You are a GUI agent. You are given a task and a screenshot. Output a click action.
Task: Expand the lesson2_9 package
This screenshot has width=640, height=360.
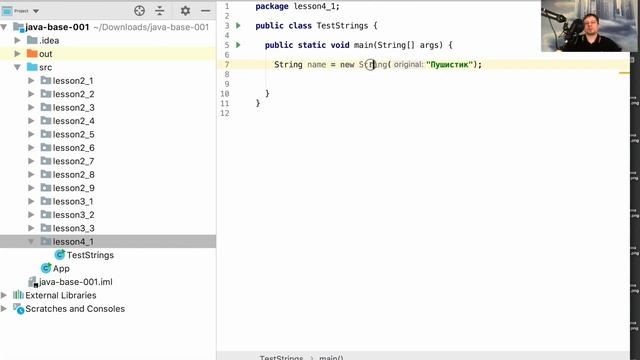coord(31,188)
